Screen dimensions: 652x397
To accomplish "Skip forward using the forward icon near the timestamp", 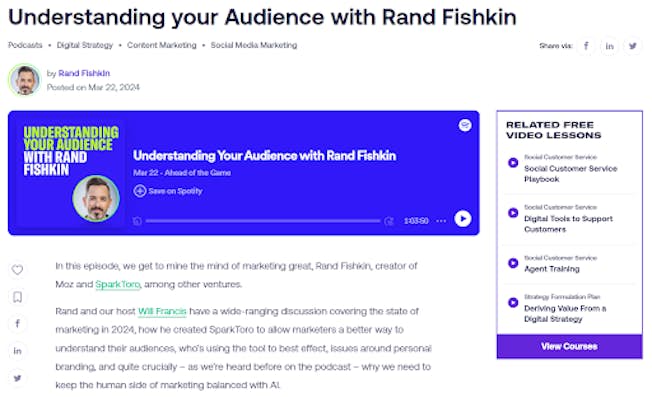I will (389, 221).
